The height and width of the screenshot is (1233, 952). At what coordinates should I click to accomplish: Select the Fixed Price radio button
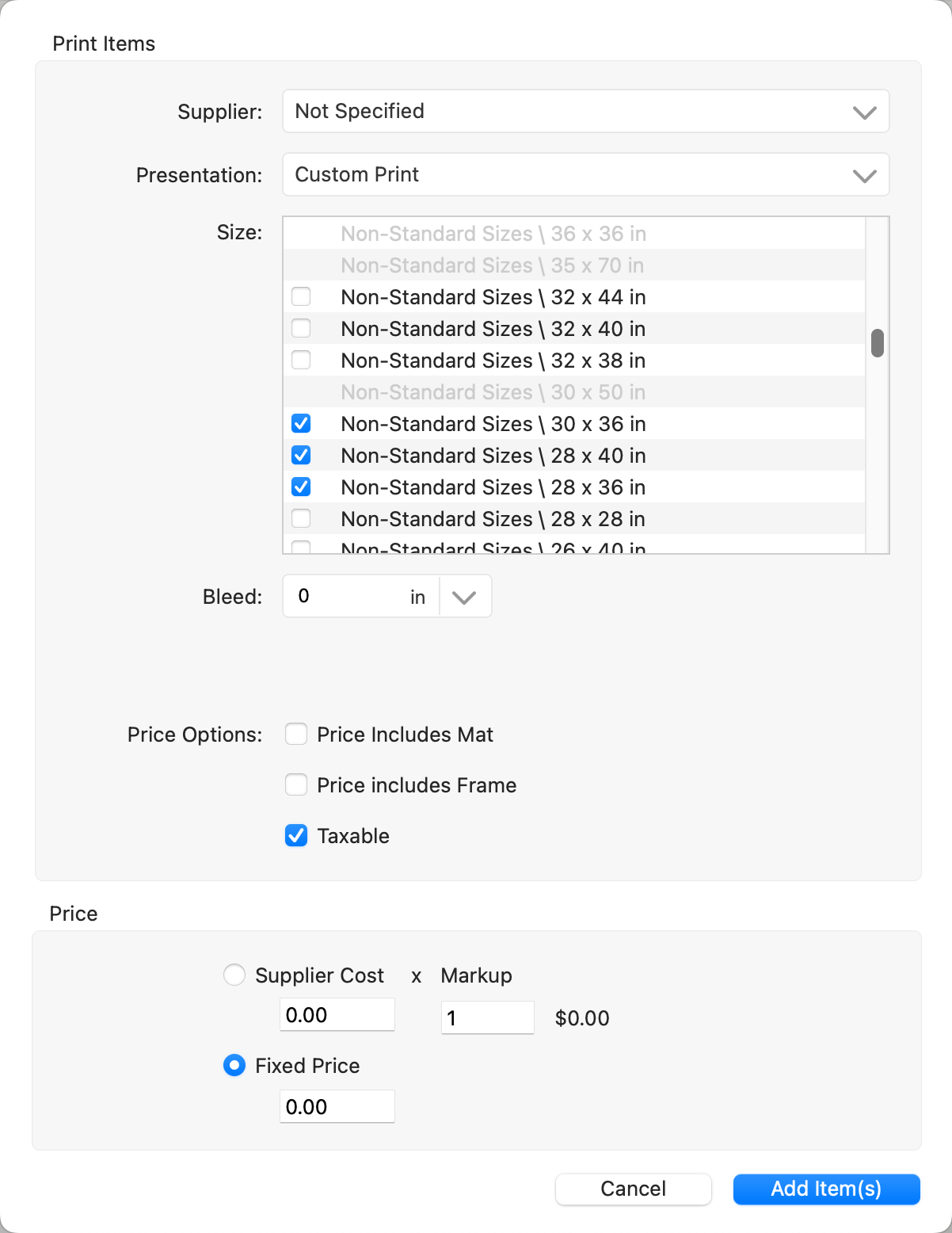click(234, 1066)
